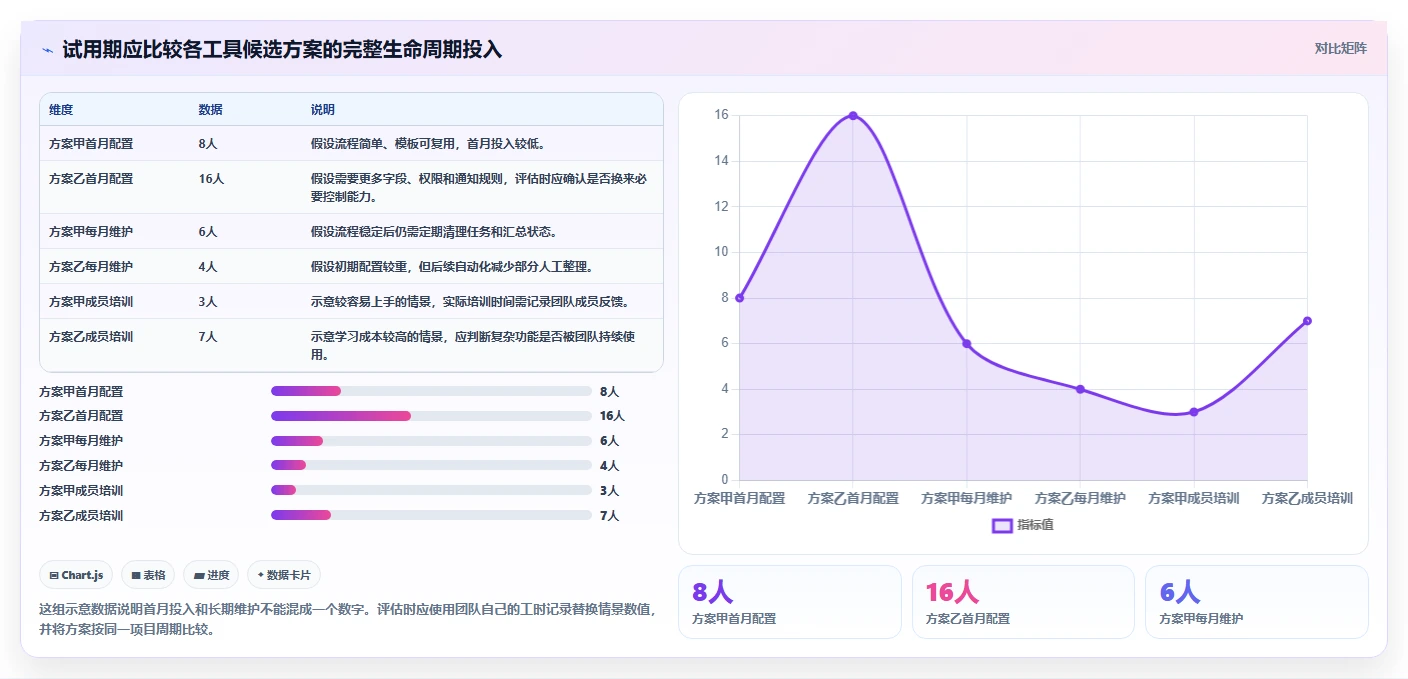Click the 16人 value beside the progress bar
The height and width of the screenshot is (679, 1408).
click(x=612, y=416)
